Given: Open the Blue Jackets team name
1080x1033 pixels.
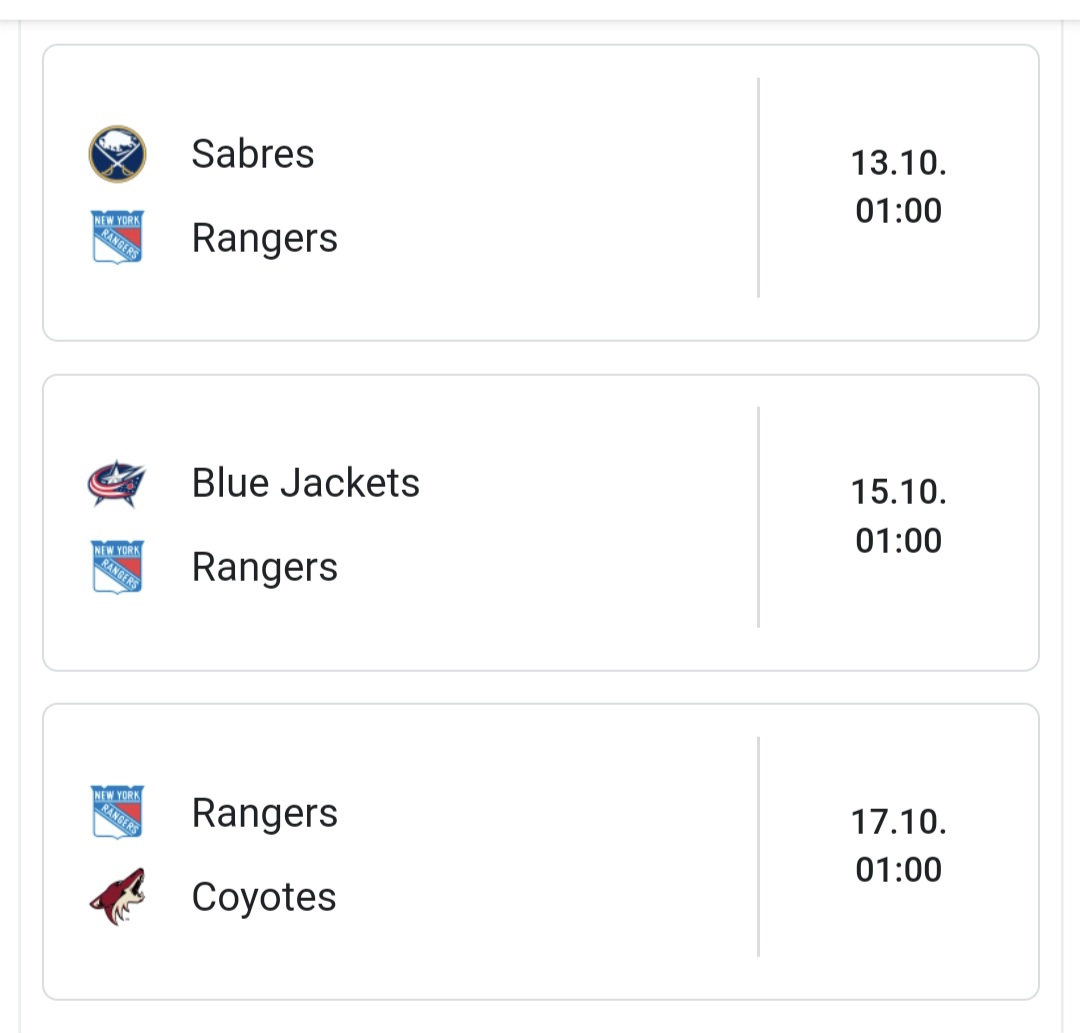Looking at the screenshot, I should pos(306,483).
